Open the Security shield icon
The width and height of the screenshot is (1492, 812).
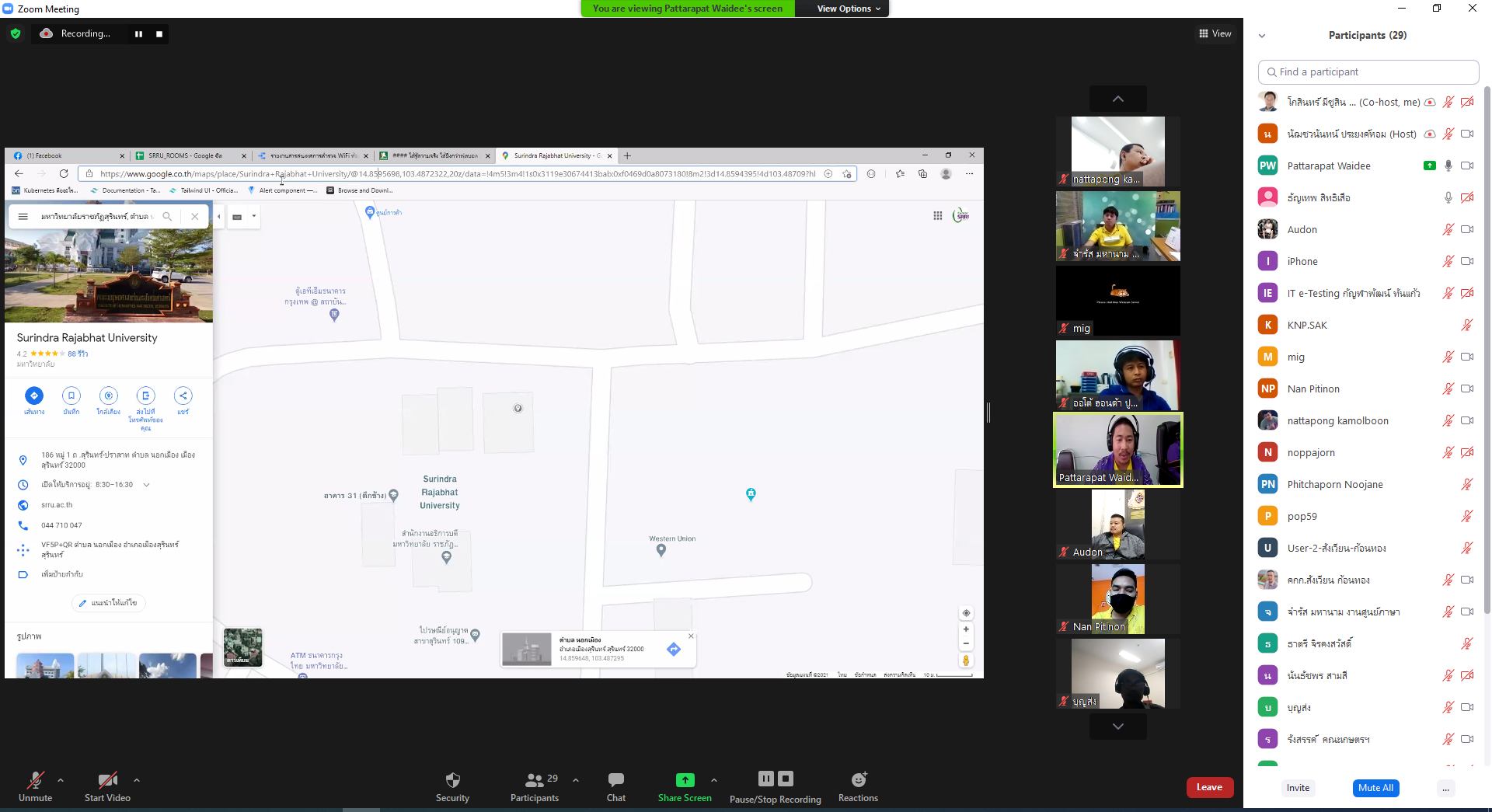coord(452,780)
